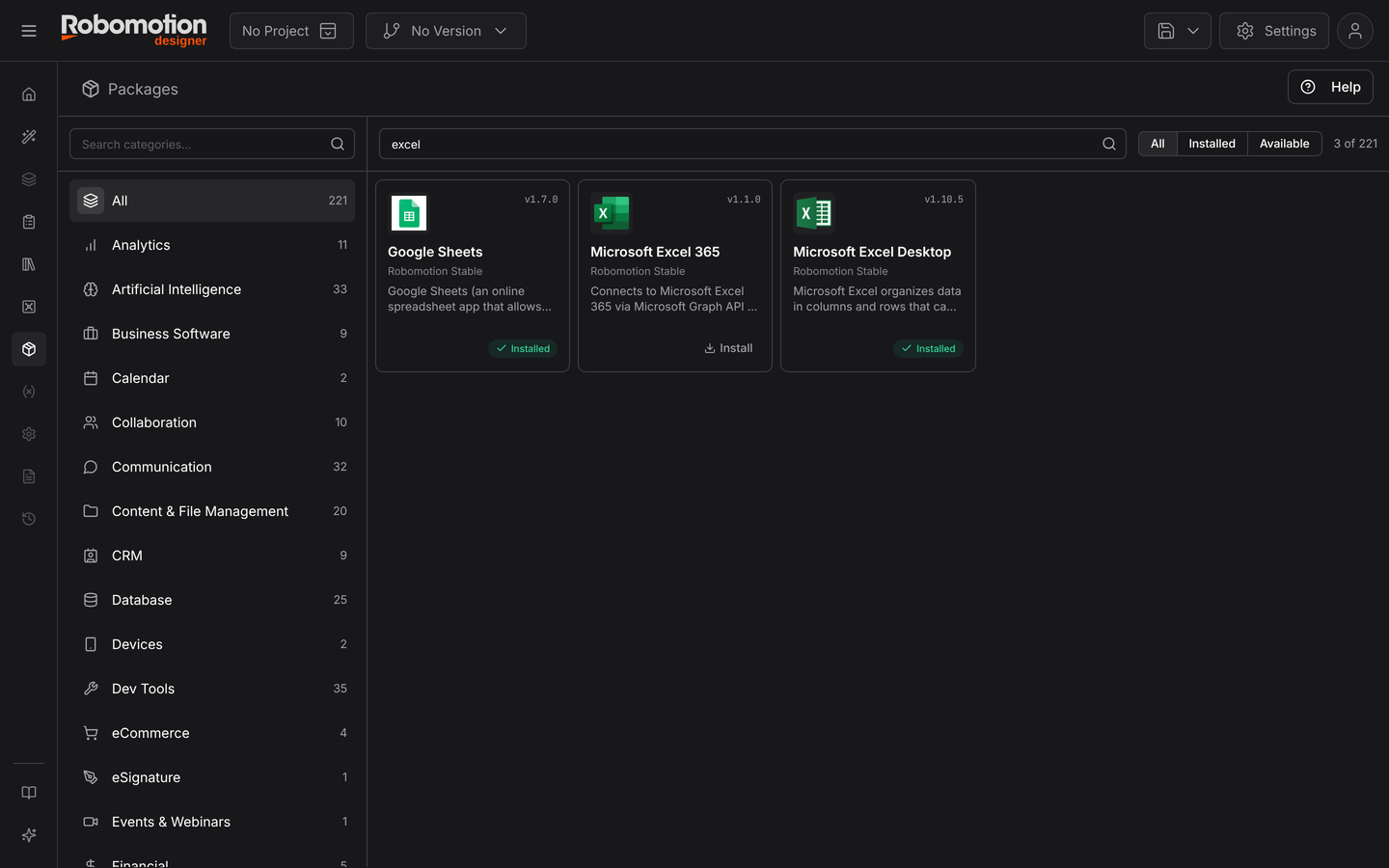
Task: Click the sparkle AI icon at sidebar bottom
Action: tap(29, 835)
